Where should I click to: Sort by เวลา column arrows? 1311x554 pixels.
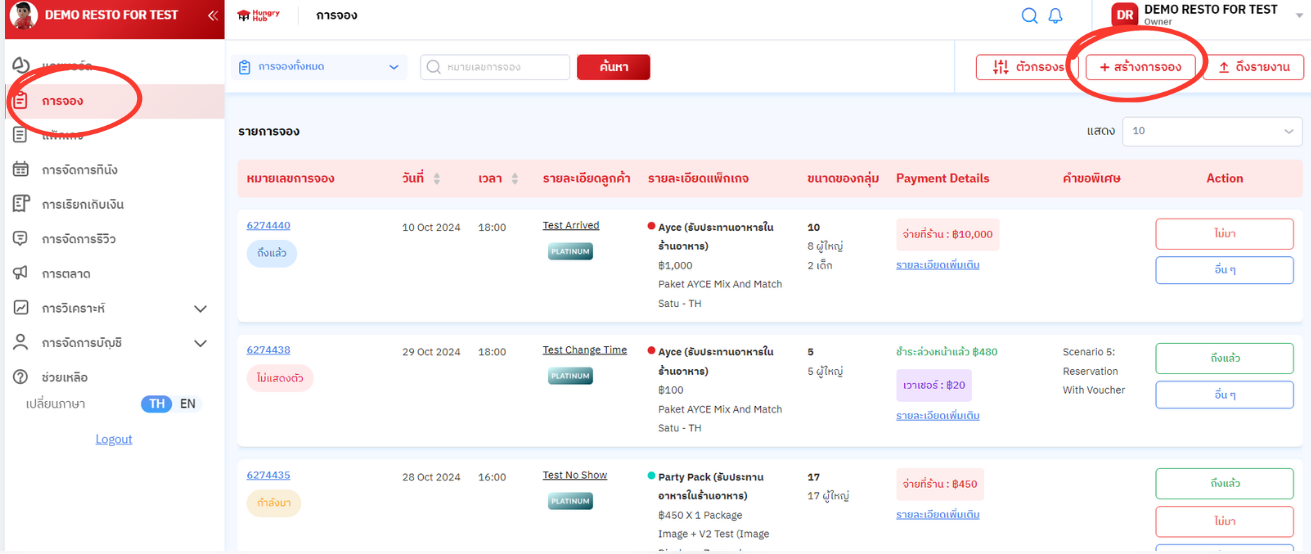tap(514, 178)
